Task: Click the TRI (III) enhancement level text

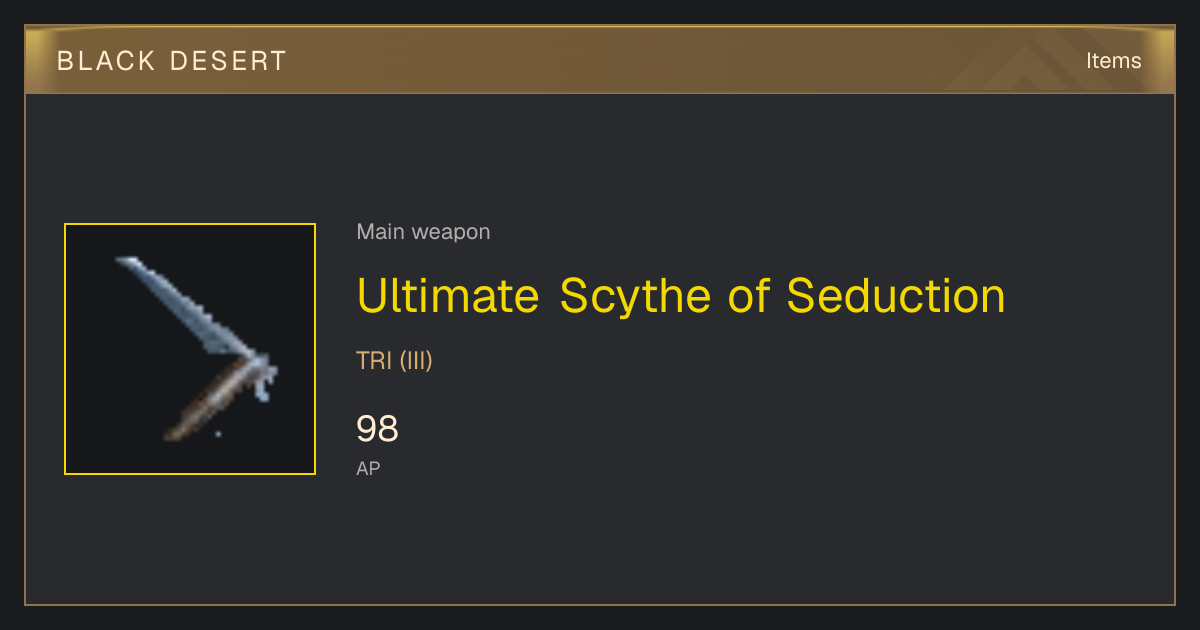Action: [394, 361]
